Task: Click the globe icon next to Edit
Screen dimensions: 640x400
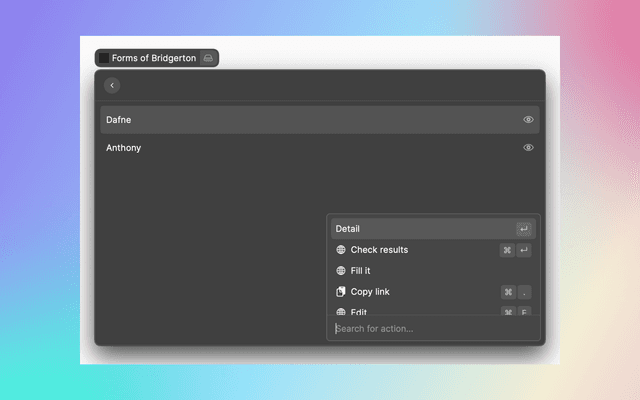Action: (x=341, y=312)
